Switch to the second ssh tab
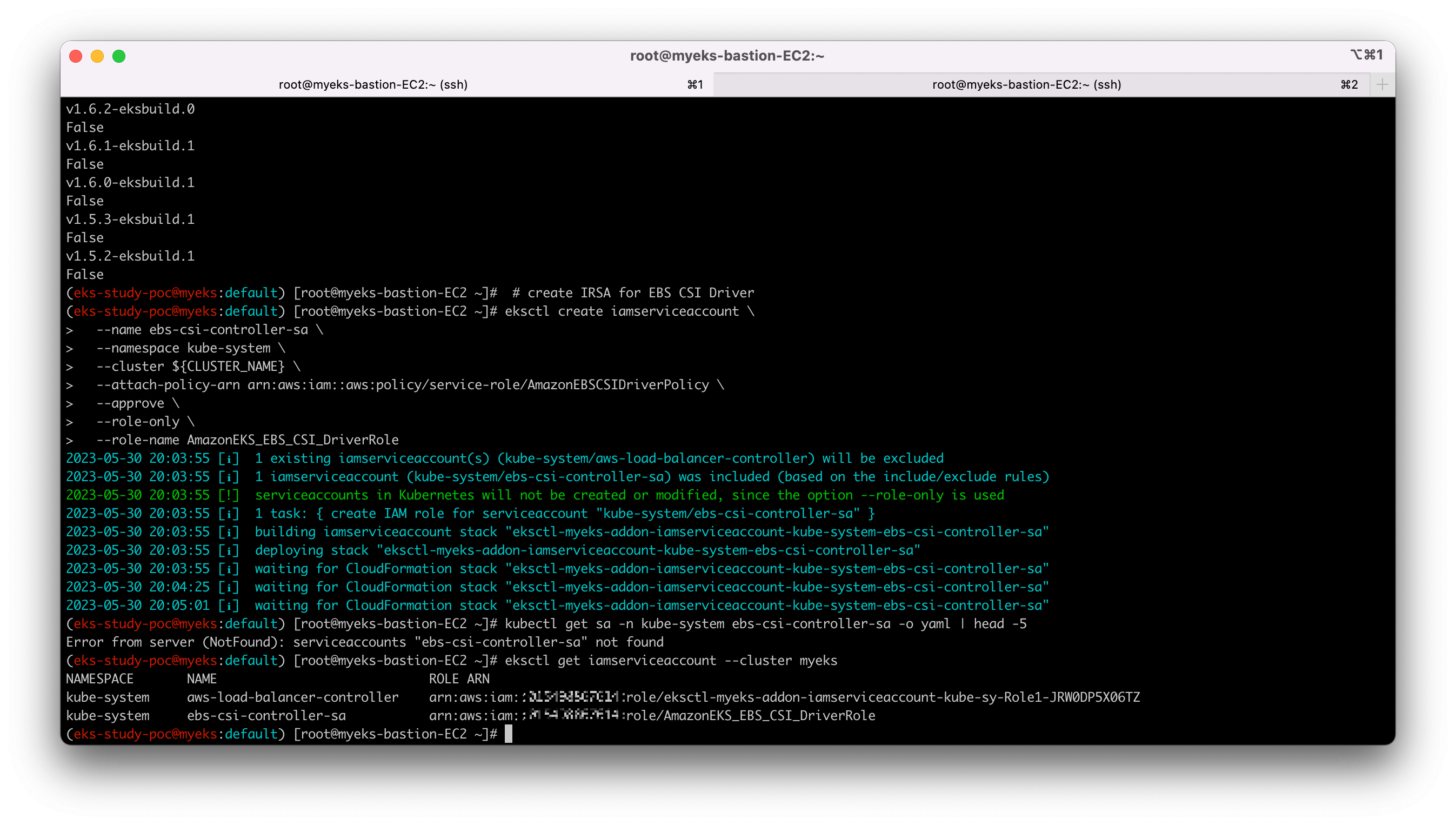This screenshot has height=825, width=1456. (1026, 84)
